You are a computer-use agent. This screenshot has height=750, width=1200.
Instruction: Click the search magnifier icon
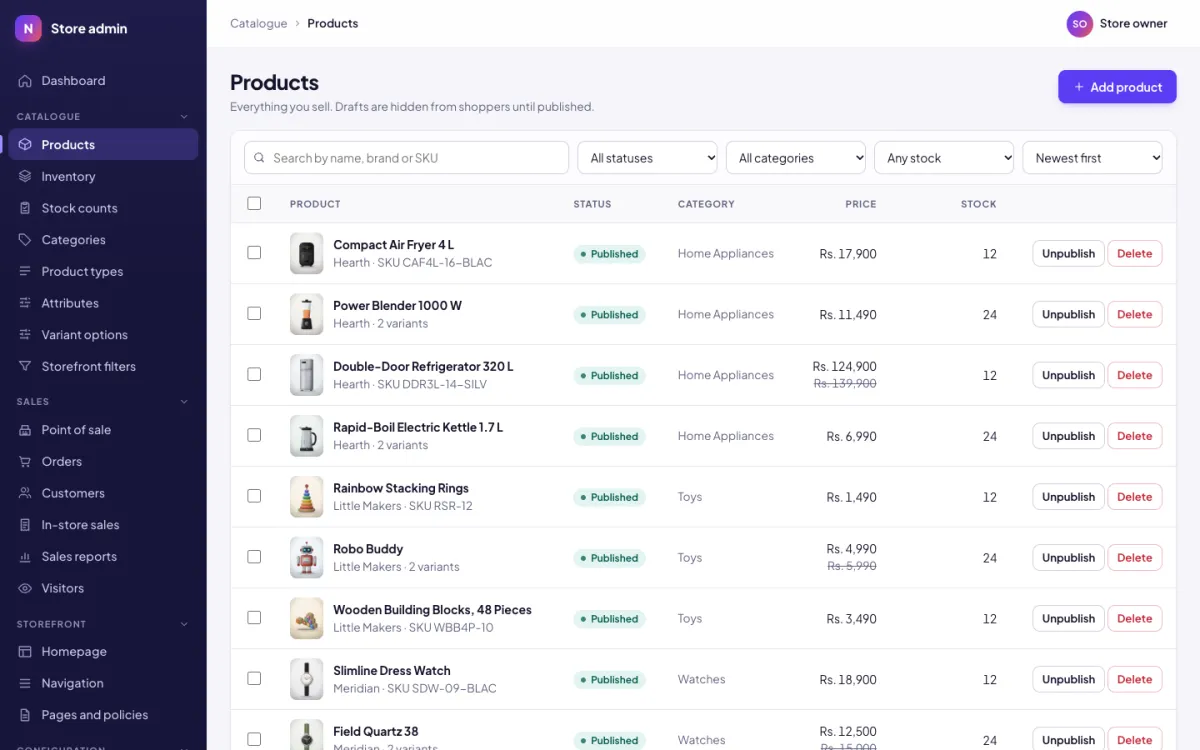pyautogui.click(x=260, y=158)
